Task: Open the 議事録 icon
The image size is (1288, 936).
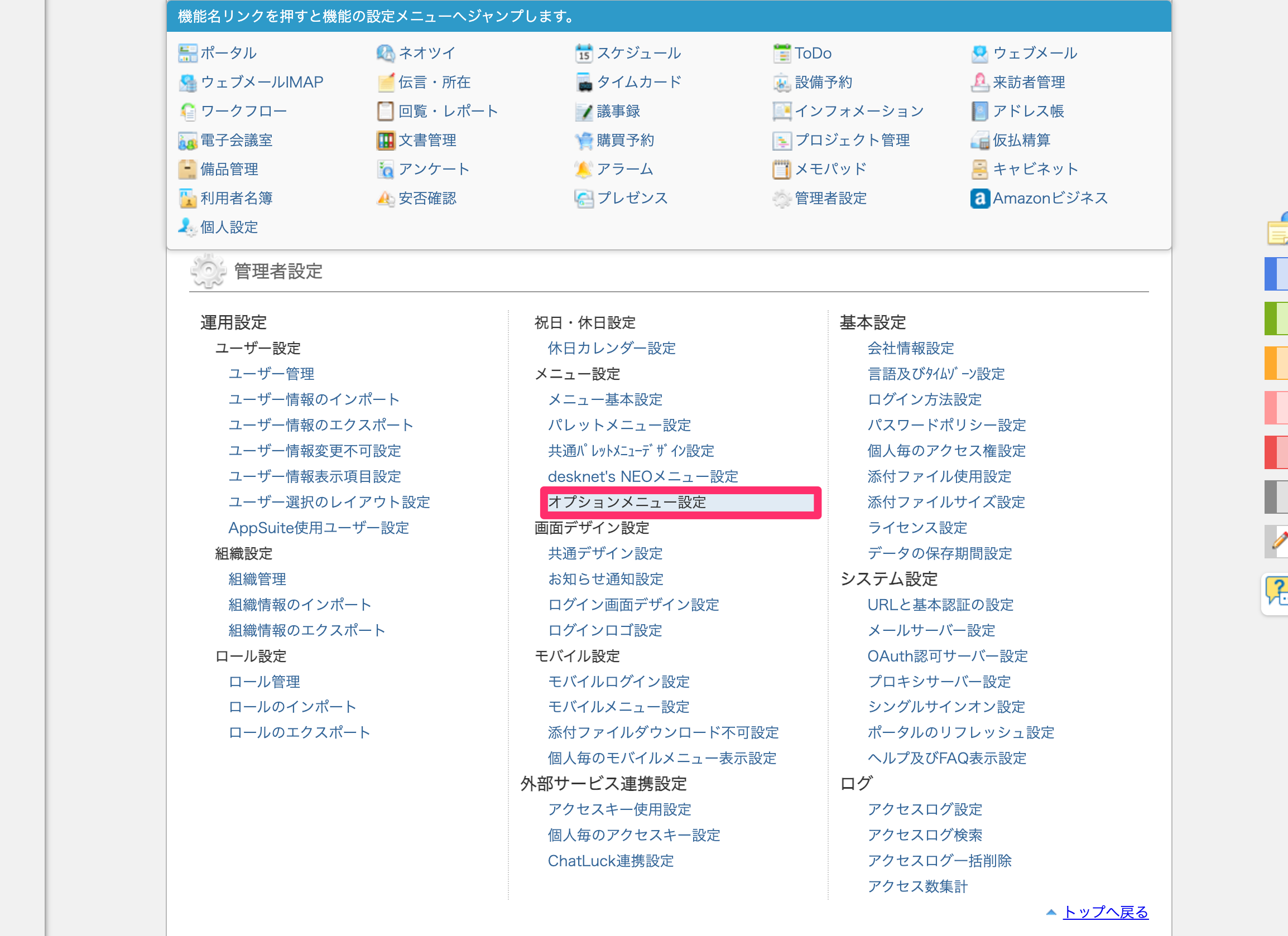Action: (x=584, y=111)
